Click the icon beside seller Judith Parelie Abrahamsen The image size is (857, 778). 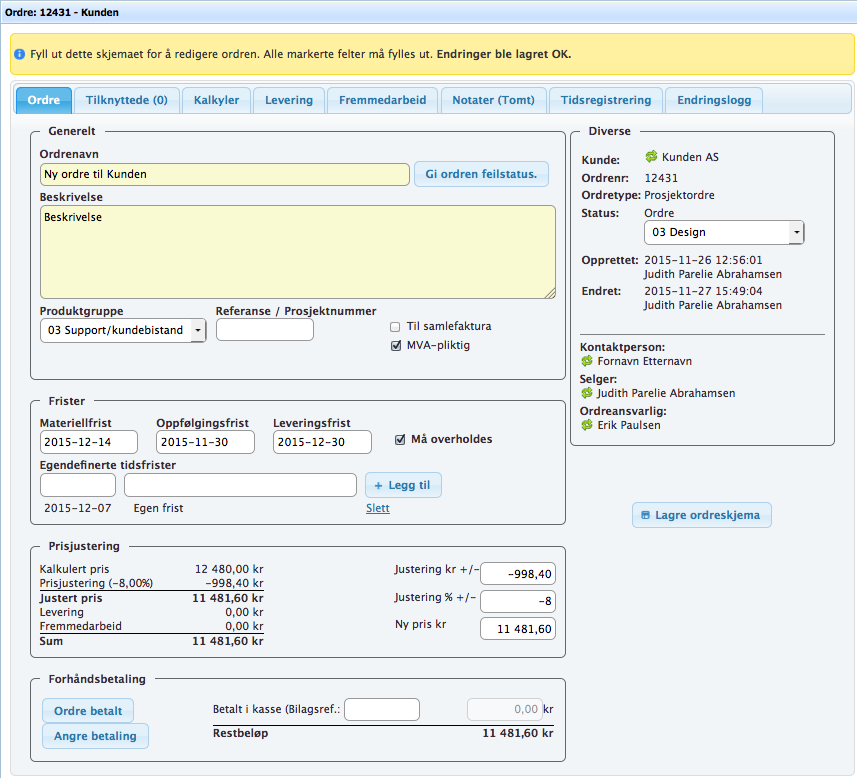point(587,393)
